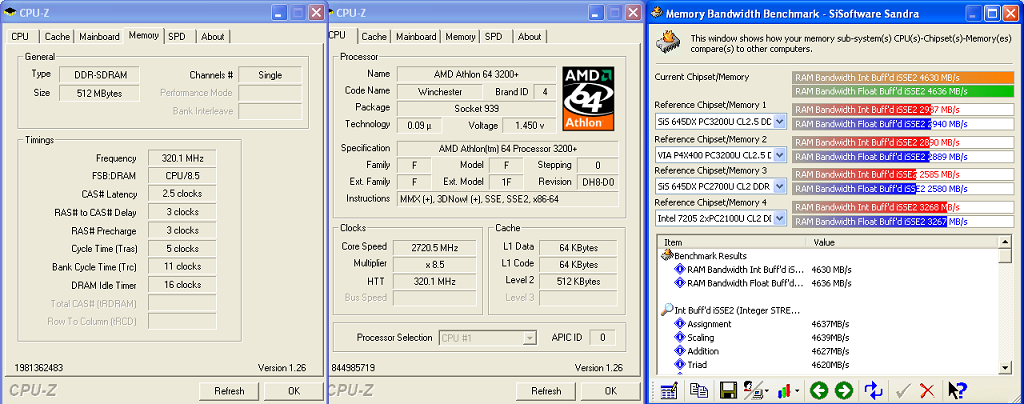Click the grey checkmark OK icon

coord(903,390)
